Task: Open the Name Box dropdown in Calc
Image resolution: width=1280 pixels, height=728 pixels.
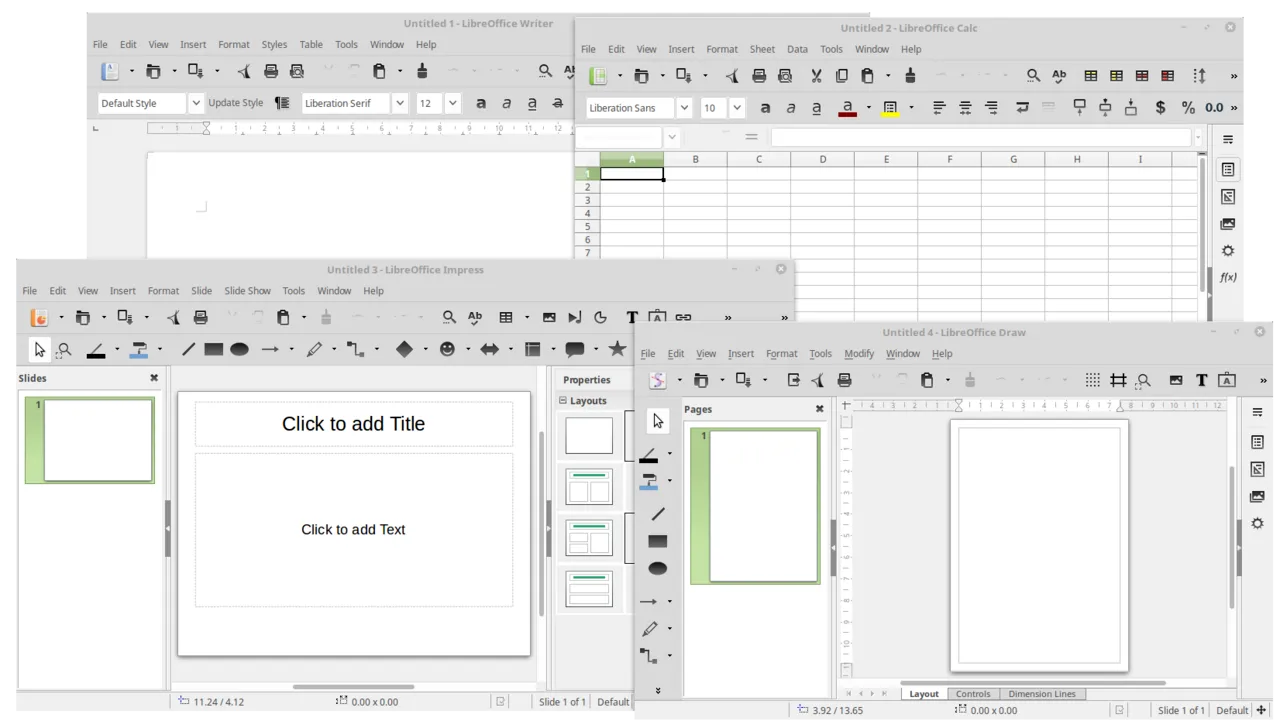Action: [x=672, y=137]
